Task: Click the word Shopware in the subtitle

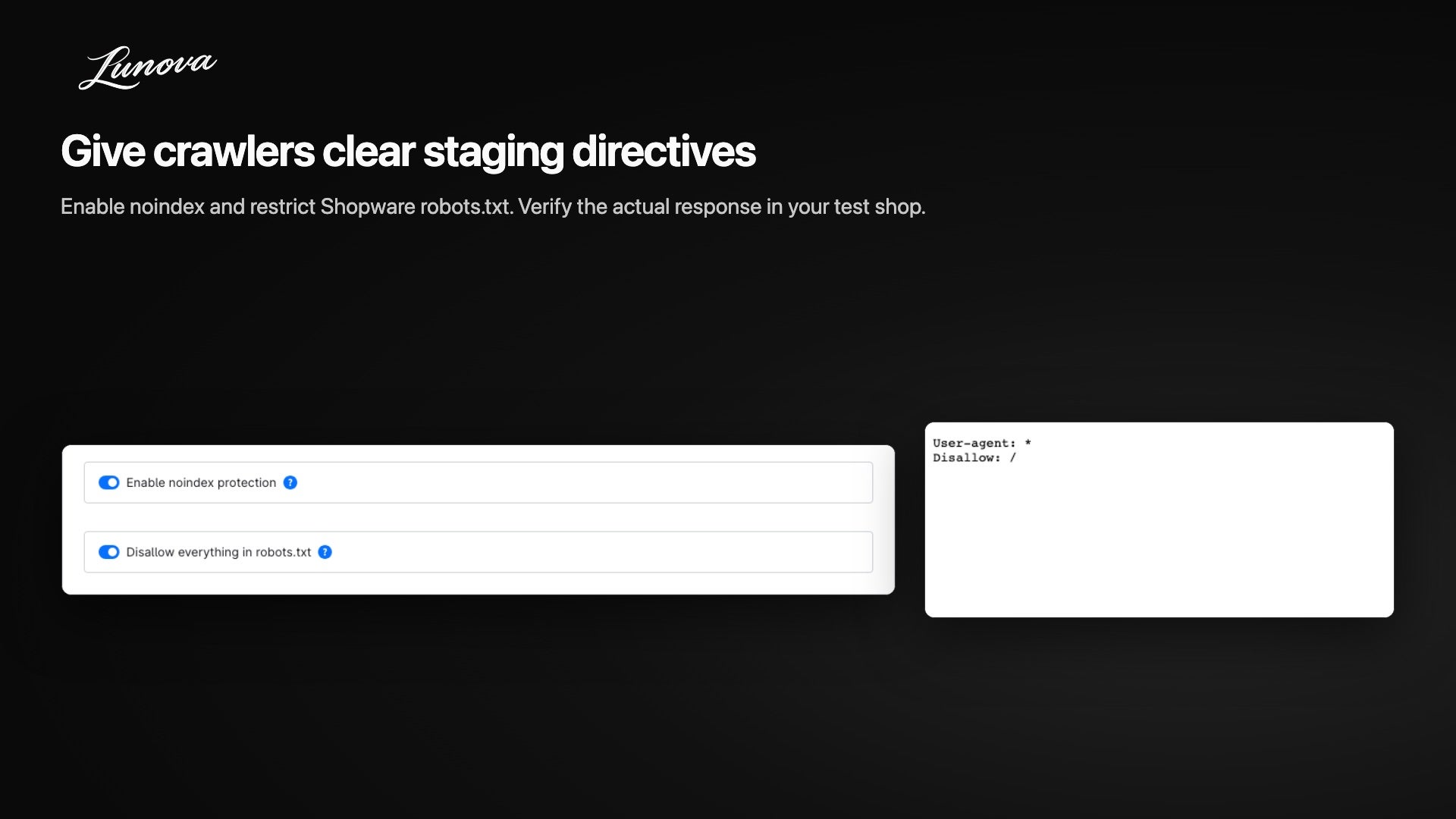Action: (368, 206)
